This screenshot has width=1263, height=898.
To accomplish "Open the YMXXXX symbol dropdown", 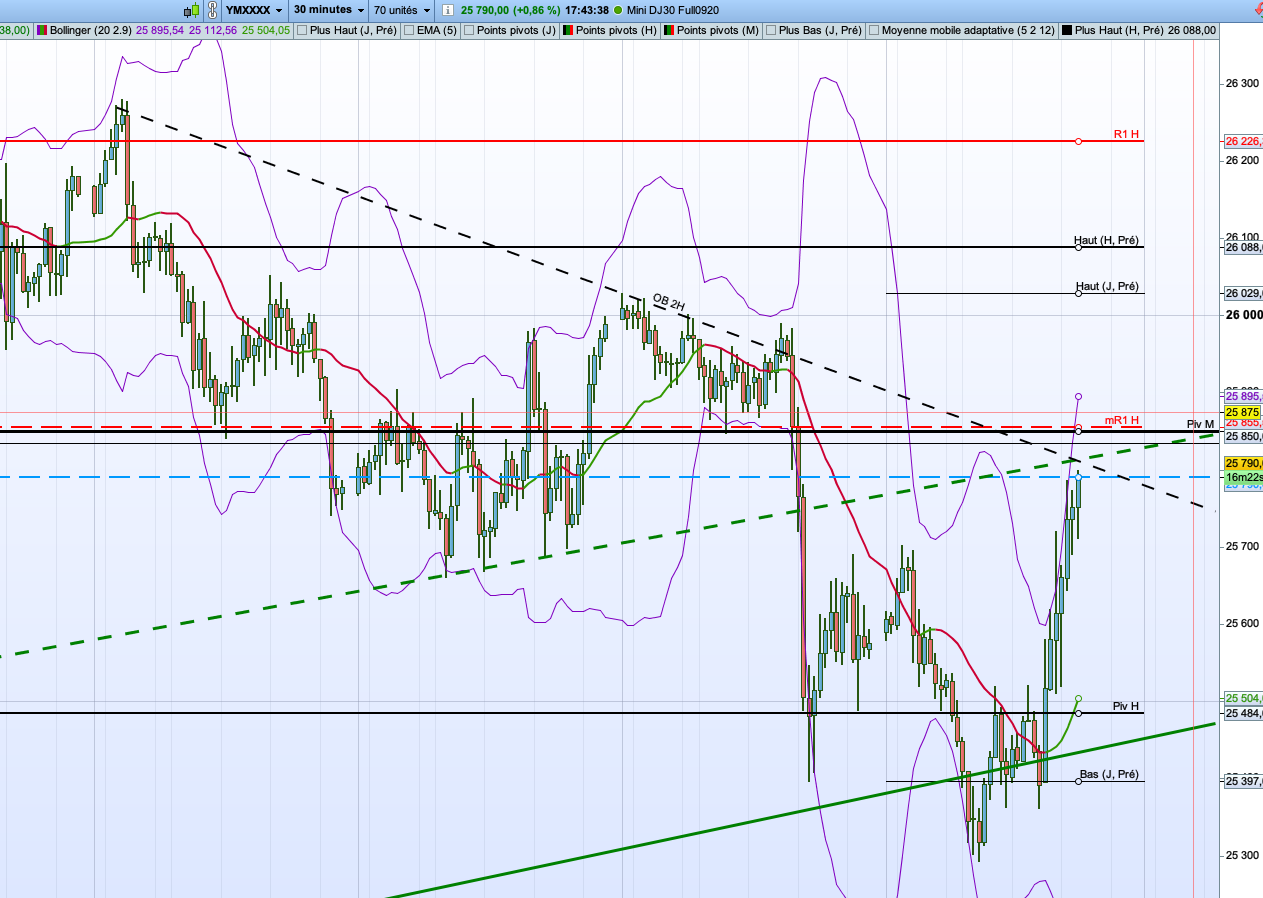I will pos(253,10).
